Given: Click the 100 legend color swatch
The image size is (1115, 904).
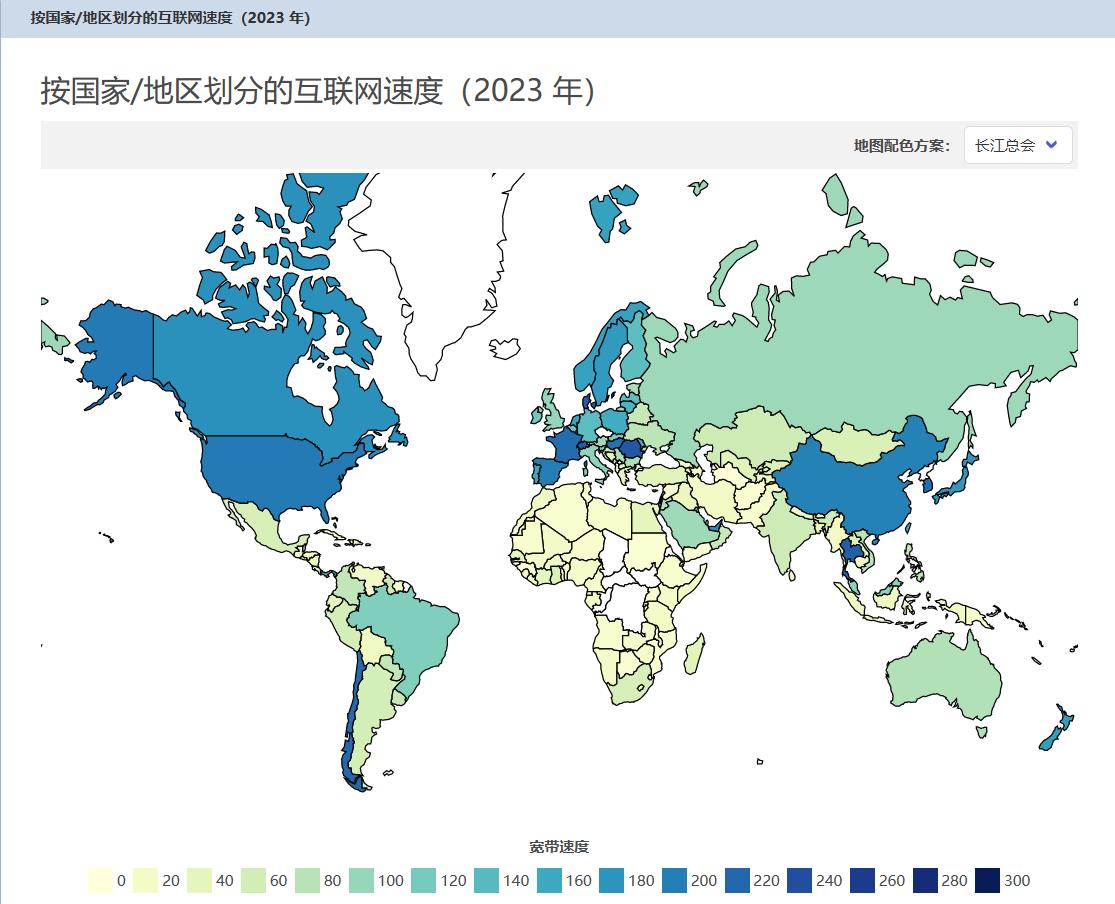Looking at the screenshot, I should [362, 881].
